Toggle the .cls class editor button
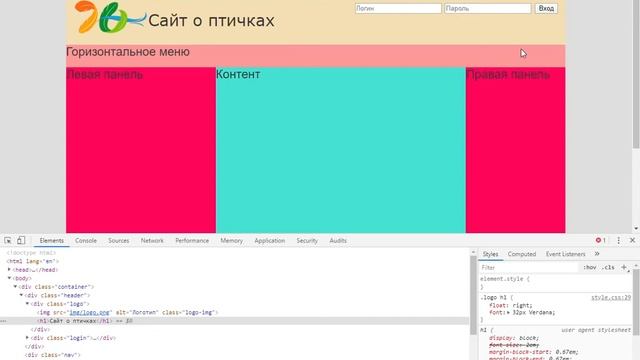The width and height of the screenshot is (640, 360). click(608, 267)
